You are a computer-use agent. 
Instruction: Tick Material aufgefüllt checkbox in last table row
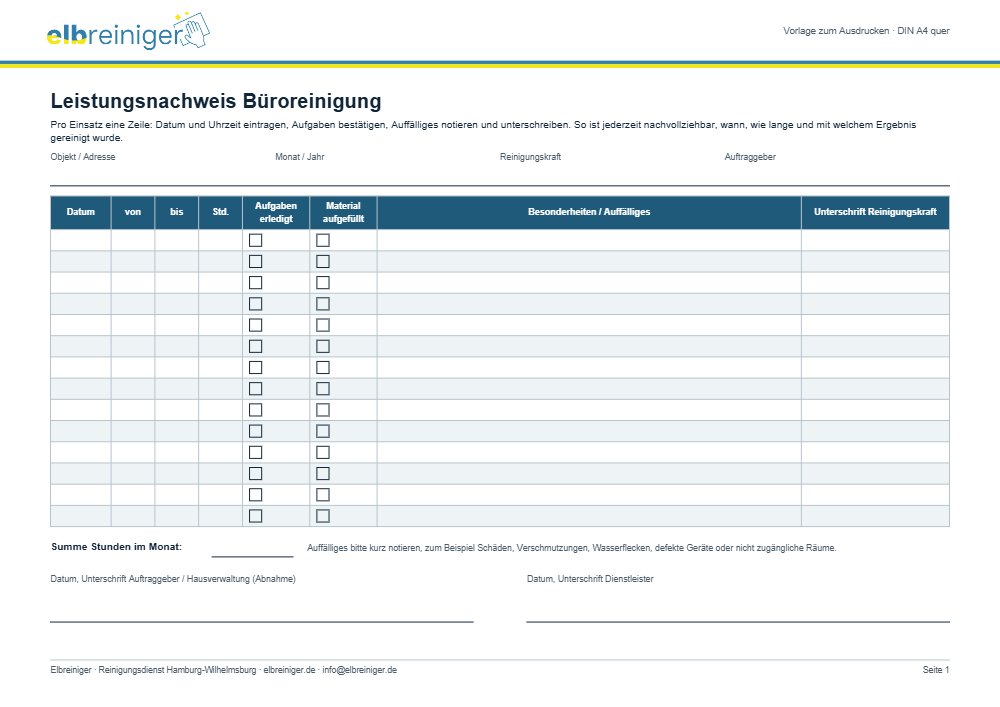click(323, 516)
